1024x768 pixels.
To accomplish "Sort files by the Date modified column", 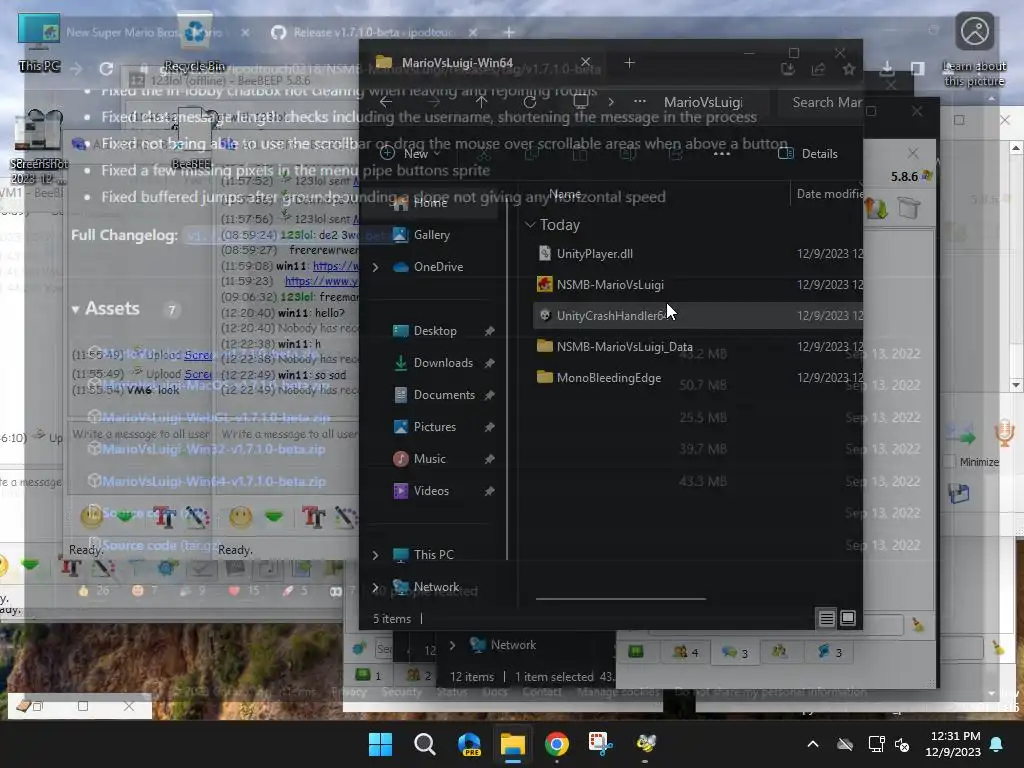I will [x=829, y=194].
